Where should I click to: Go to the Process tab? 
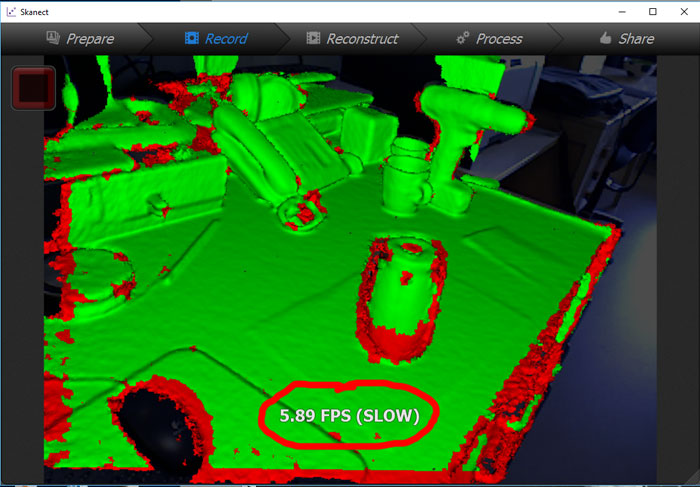489,39
